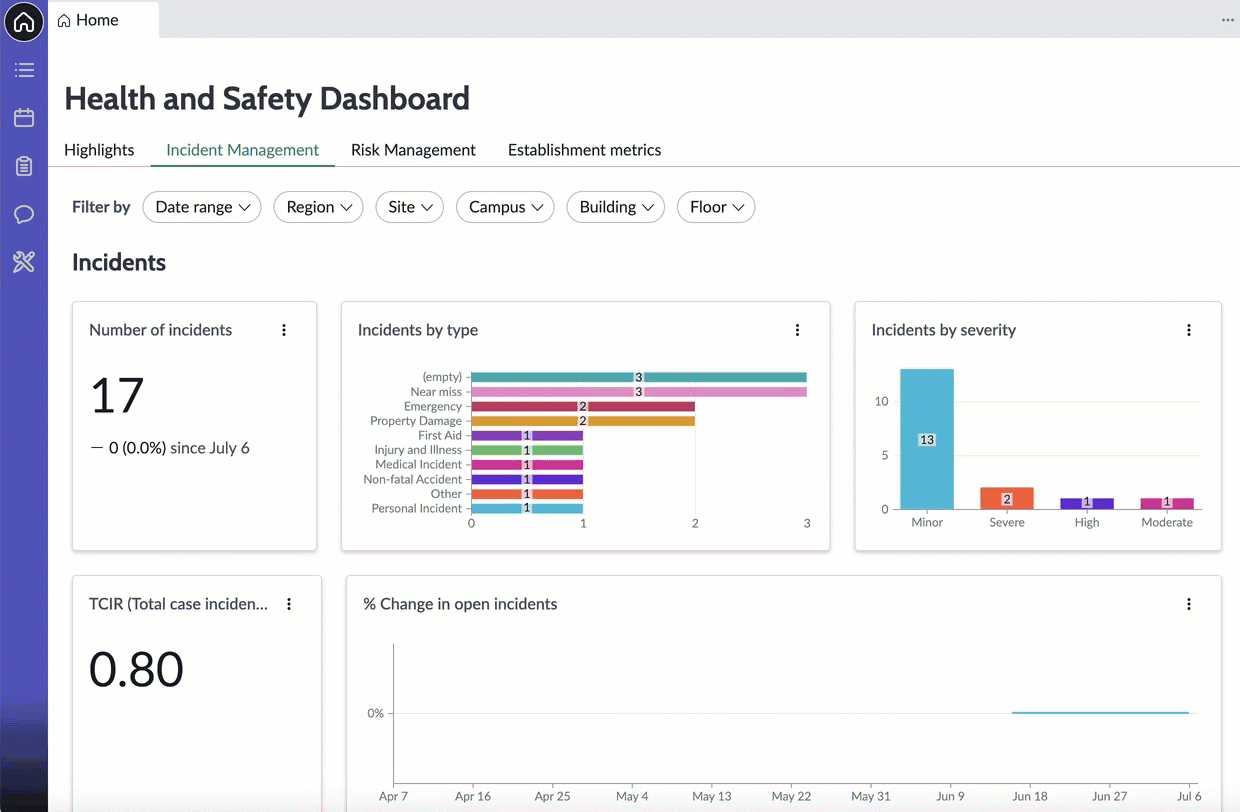Click the Personal Incident bar

(527, 508)
